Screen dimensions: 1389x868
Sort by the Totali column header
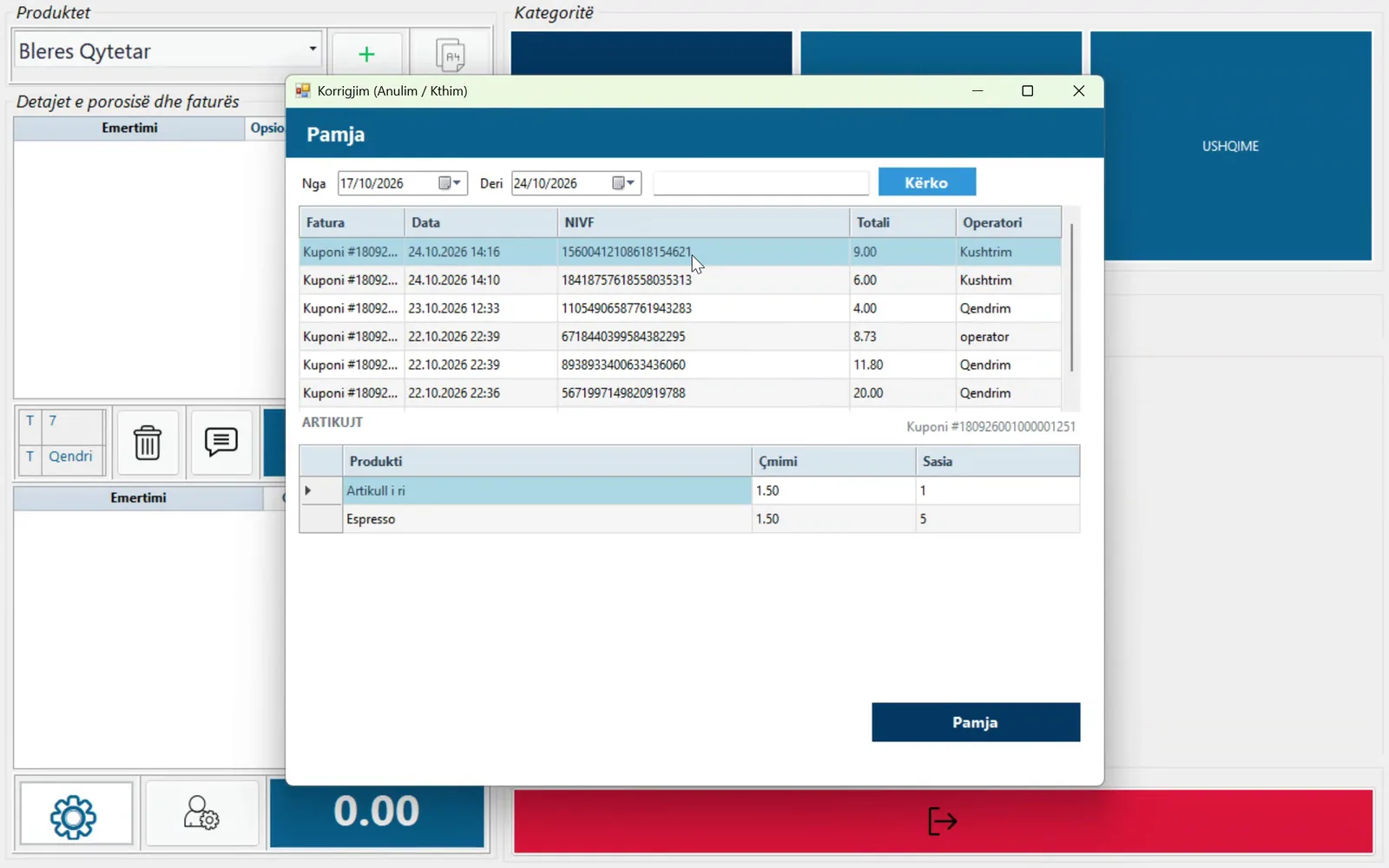[x=902, y=222]
